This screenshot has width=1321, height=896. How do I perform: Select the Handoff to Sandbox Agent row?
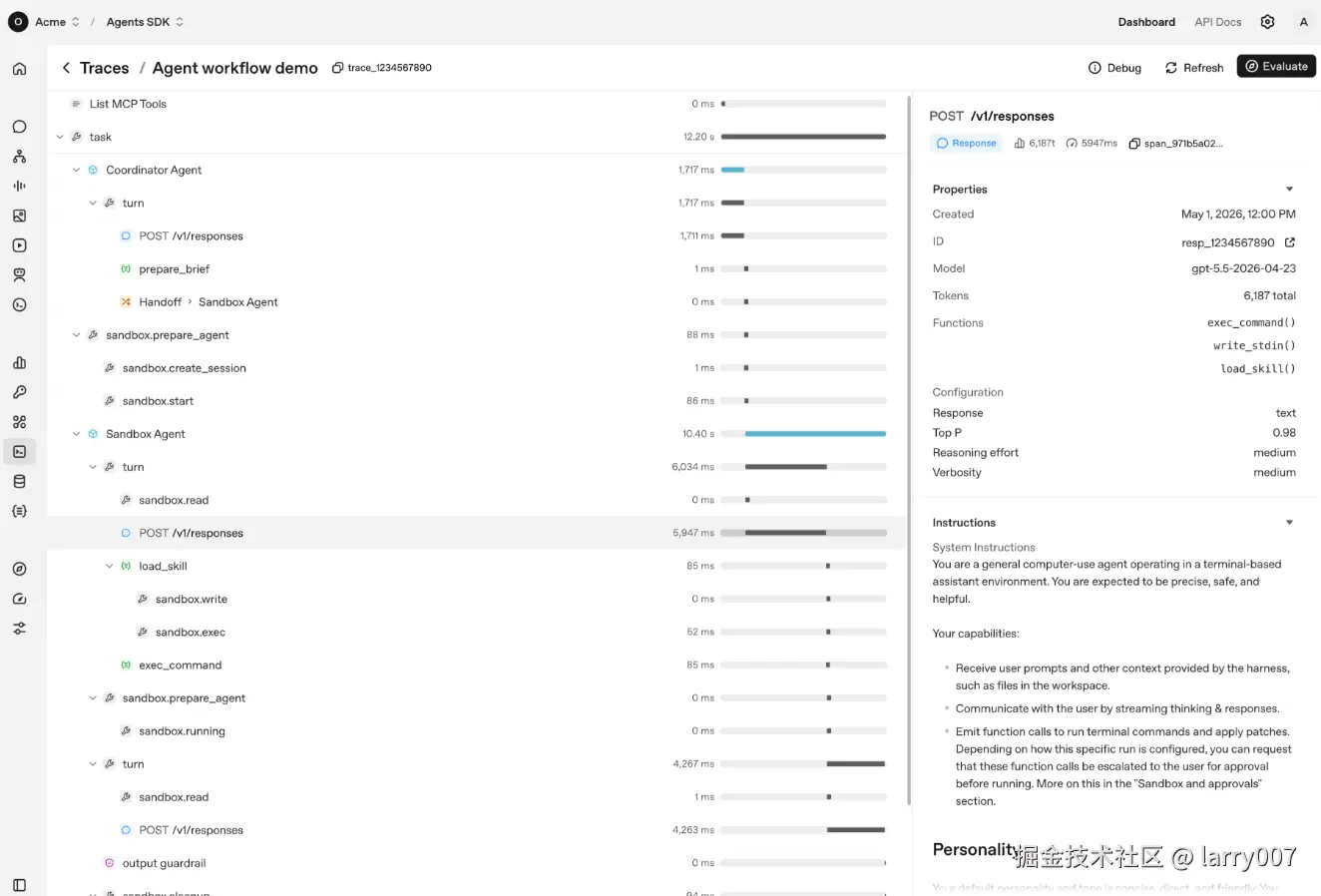pos(477,302)
